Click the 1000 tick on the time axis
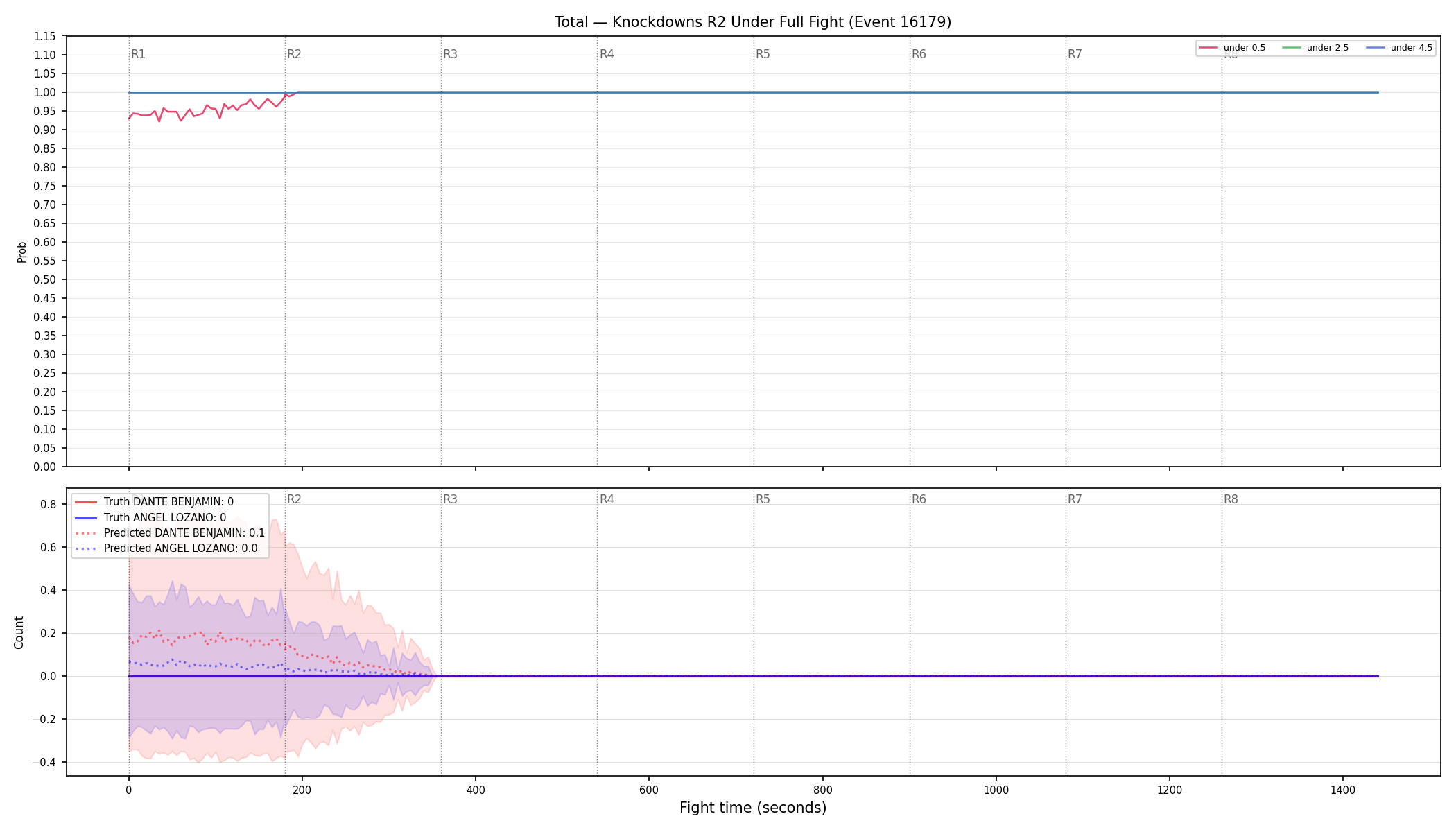 (996, 790)
